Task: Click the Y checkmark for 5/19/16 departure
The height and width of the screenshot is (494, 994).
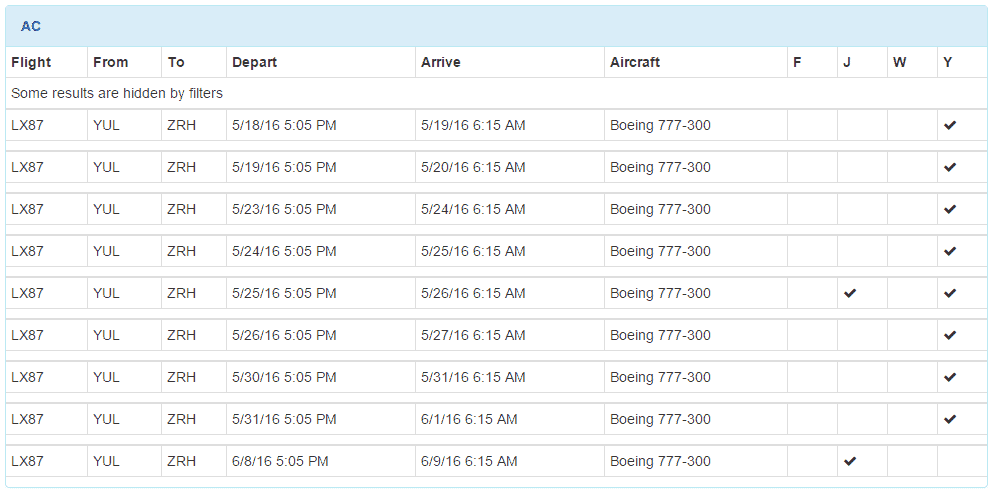Action: (x=950, y=168)
